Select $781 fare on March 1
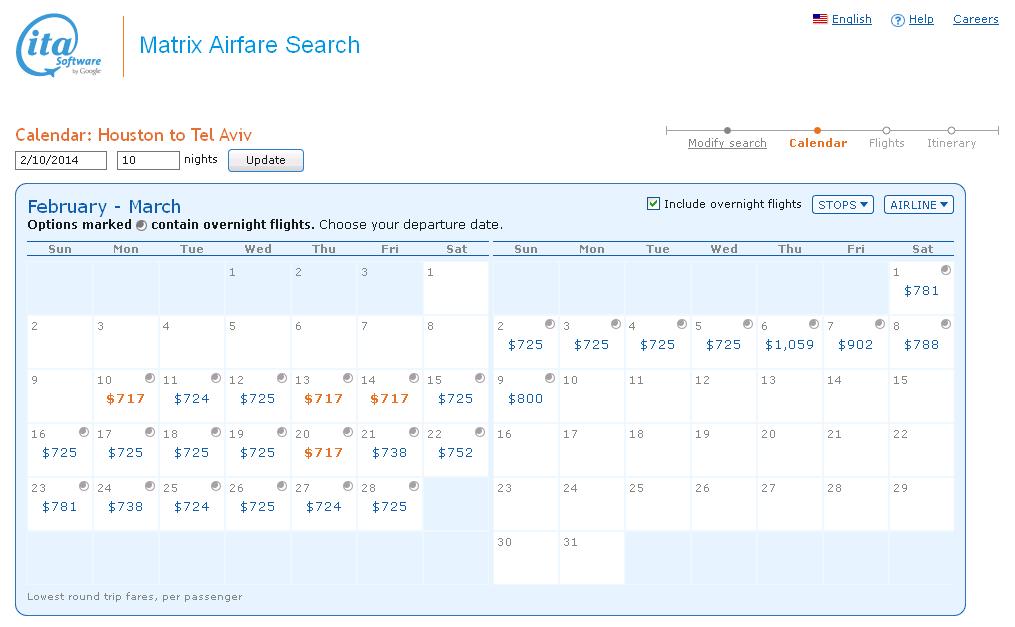Image resolution: width=1015 pixels, height=627 pixels. [x=921, y=291]
